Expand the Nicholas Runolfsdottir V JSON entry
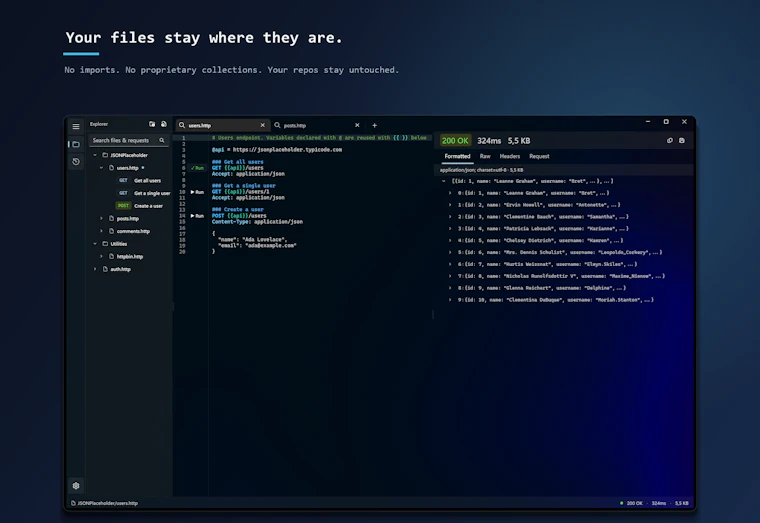760x523 pixels. click(450, 276)
